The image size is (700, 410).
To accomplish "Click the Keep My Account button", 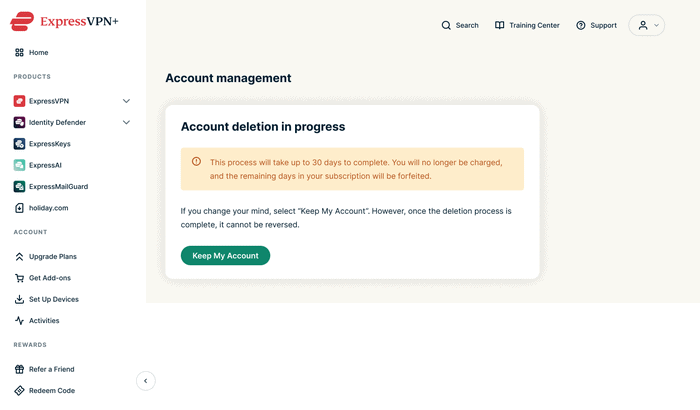I will click(225, 255).
